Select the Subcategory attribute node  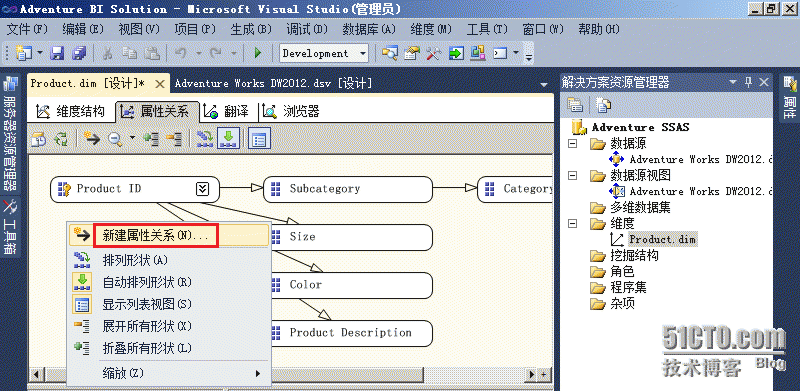[x=348, y=189]
